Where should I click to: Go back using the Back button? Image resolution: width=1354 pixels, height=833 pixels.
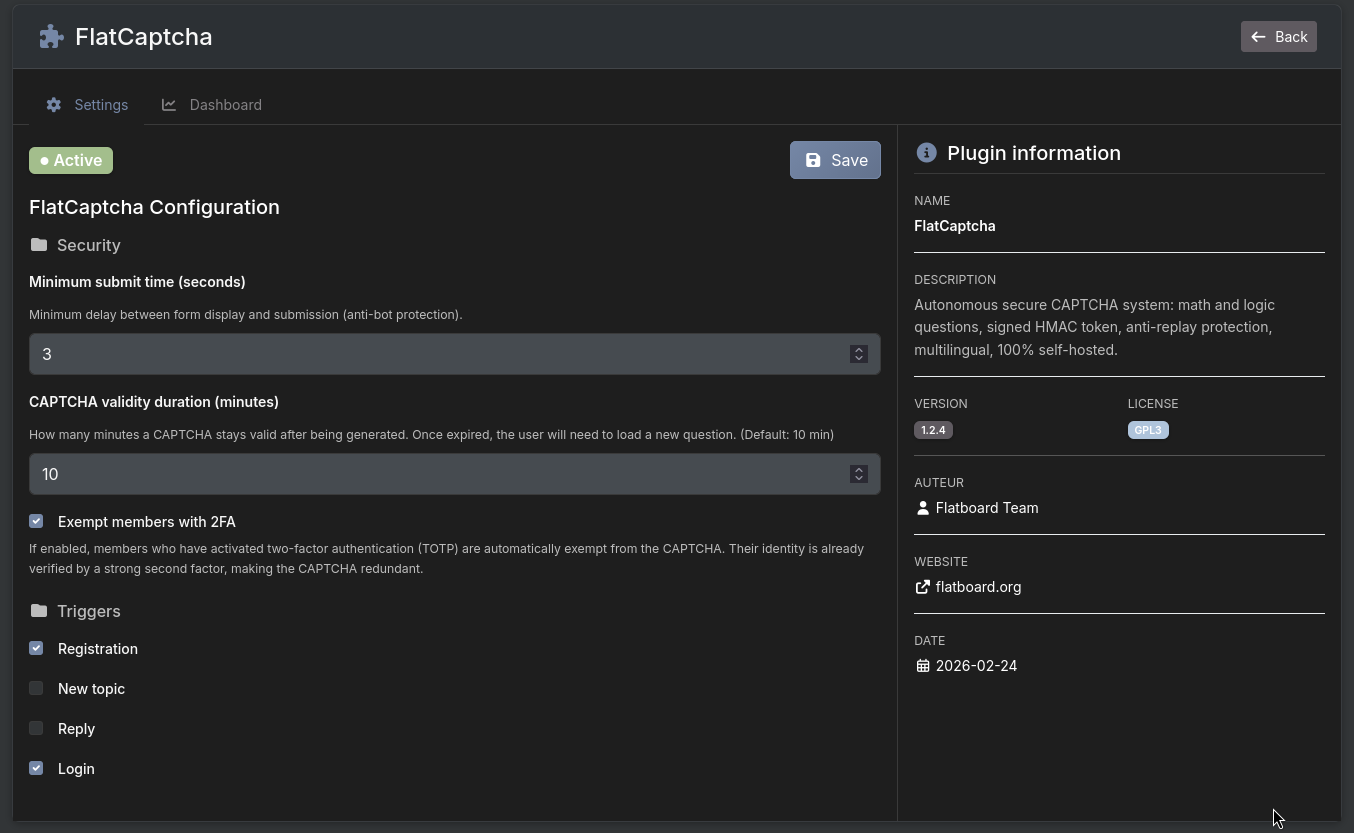pyautogui.click(x=1278, y=37)
